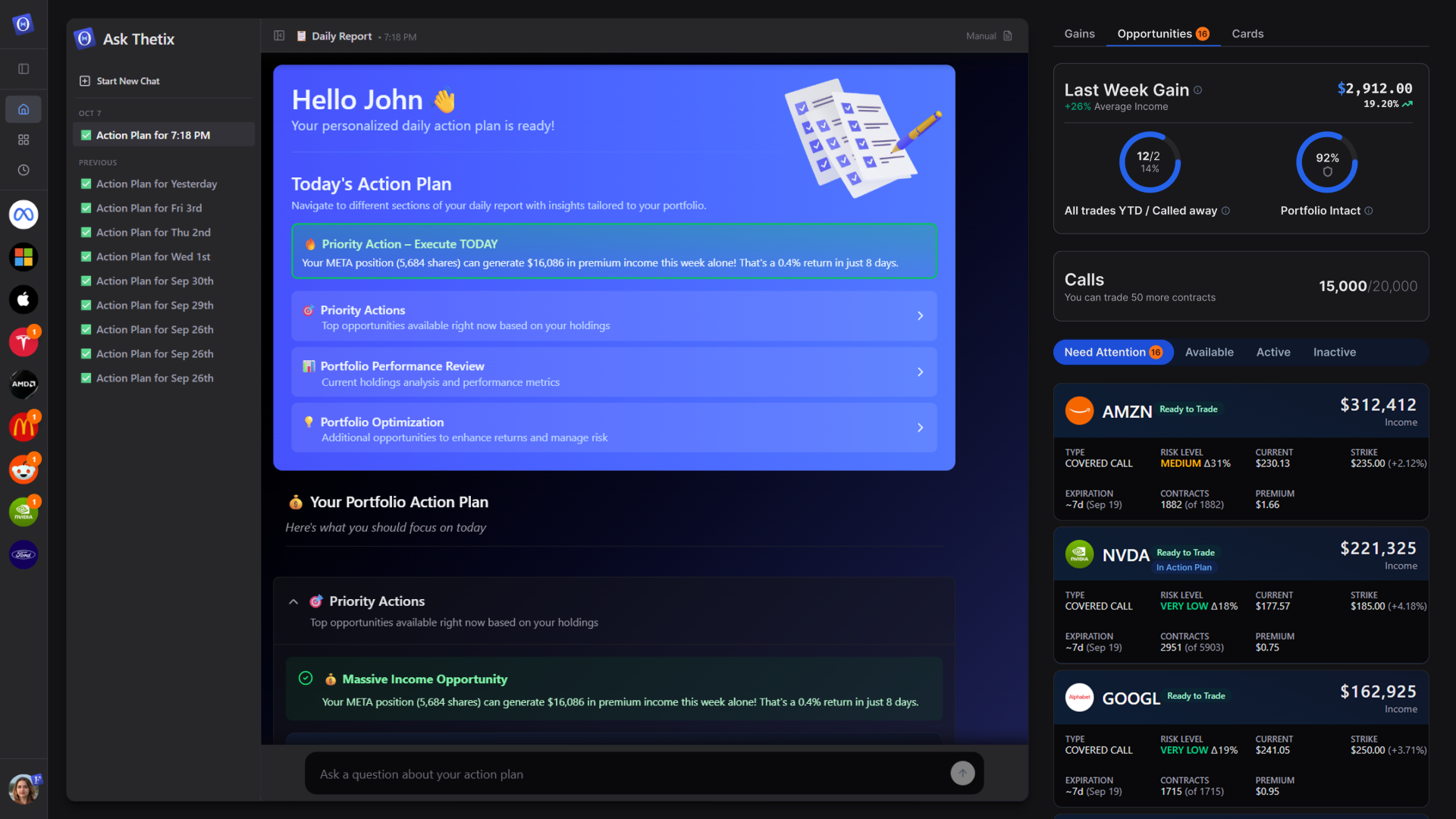1456x819 pixels.
Task: Select the Reddit stock icon
Action: click(x=24, y=470)
